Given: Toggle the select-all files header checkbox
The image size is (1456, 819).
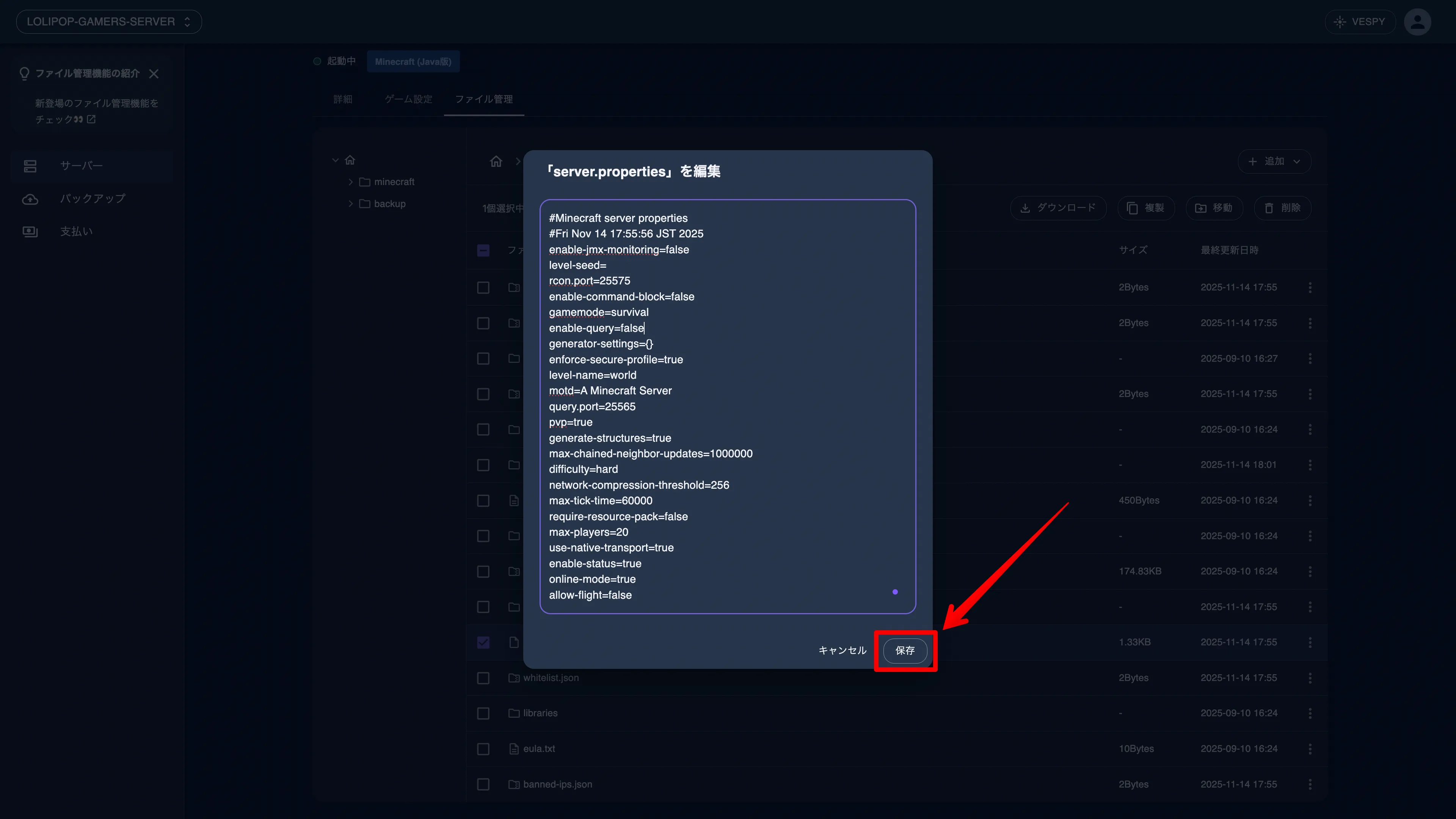Looking at the screenshot, I should tap(483, 250).
